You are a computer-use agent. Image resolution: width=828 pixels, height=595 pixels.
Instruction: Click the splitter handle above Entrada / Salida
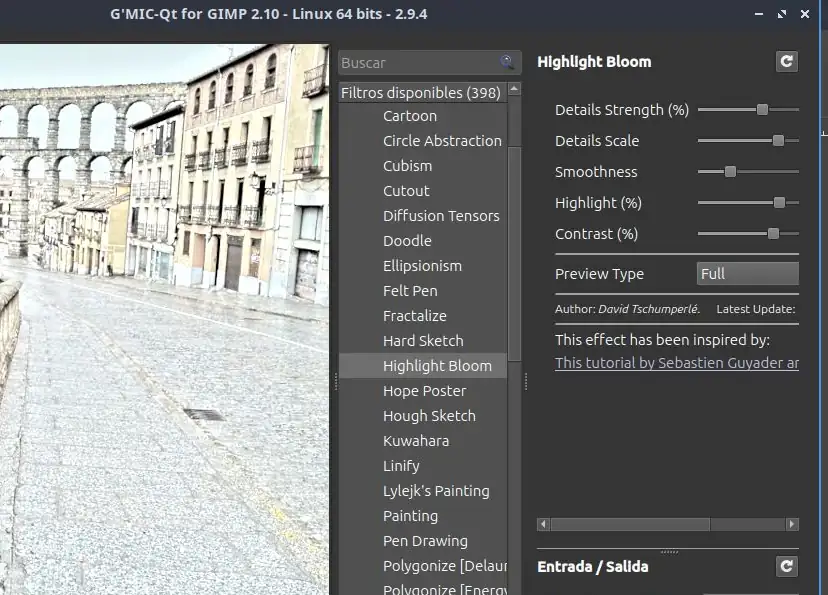coord(669,552)
